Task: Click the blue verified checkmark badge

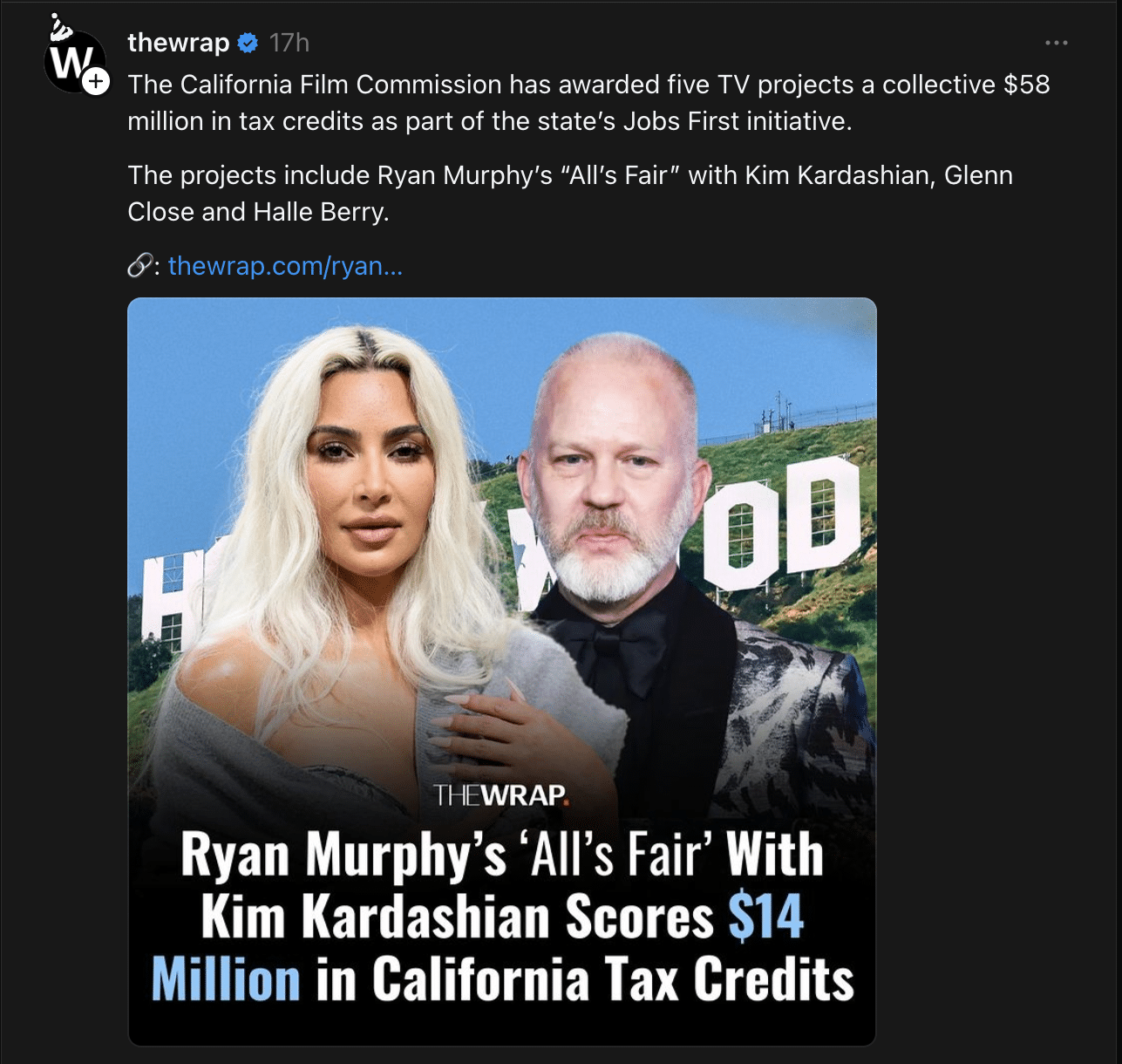Action: pos(248,43)
